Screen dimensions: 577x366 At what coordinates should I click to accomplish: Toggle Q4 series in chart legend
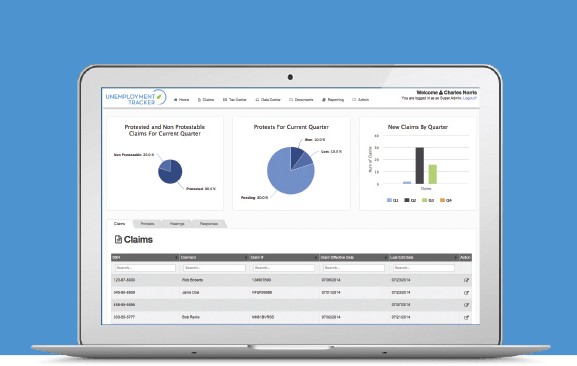[x=443, y=200]
